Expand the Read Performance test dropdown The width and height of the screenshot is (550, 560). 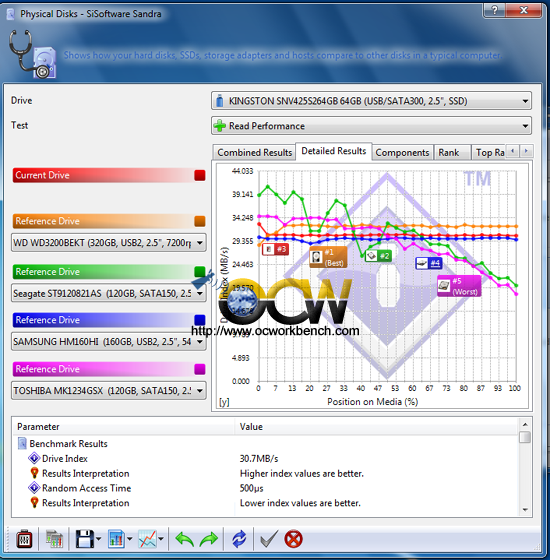pos(371,126)
